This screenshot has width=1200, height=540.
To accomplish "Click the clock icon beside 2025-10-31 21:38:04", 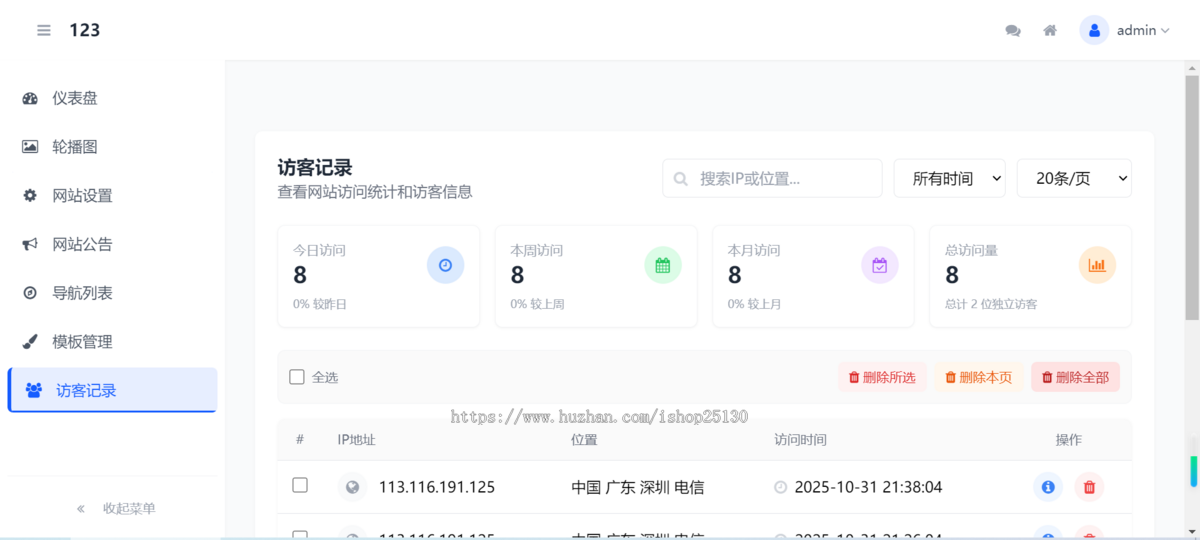I will click(x=781, y=487).
